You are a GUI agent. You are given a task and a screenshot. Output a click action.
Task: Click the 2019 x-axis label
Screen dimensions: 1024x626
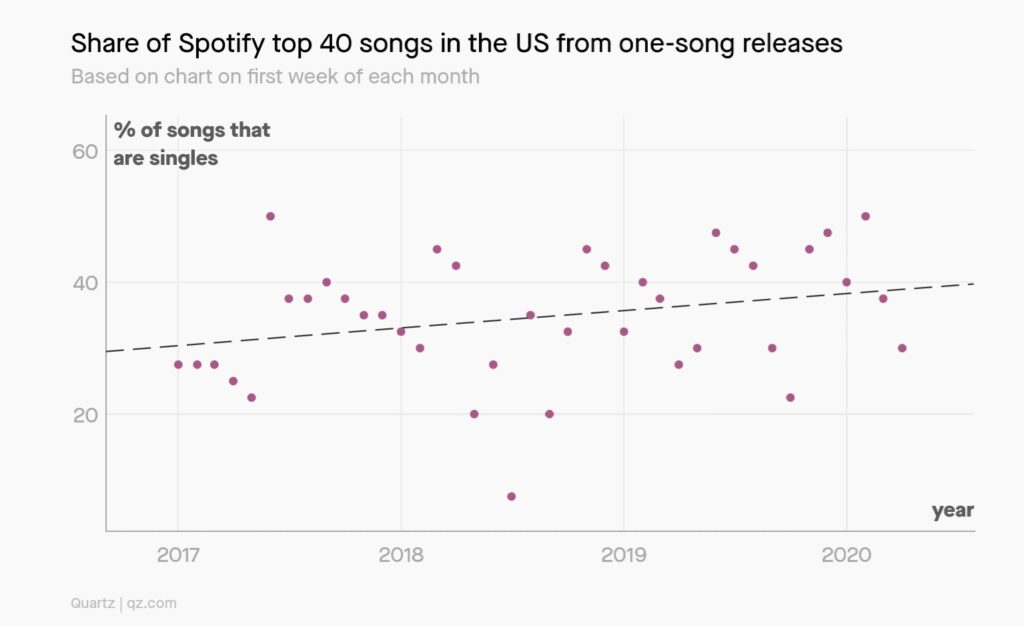click(624, 554)
